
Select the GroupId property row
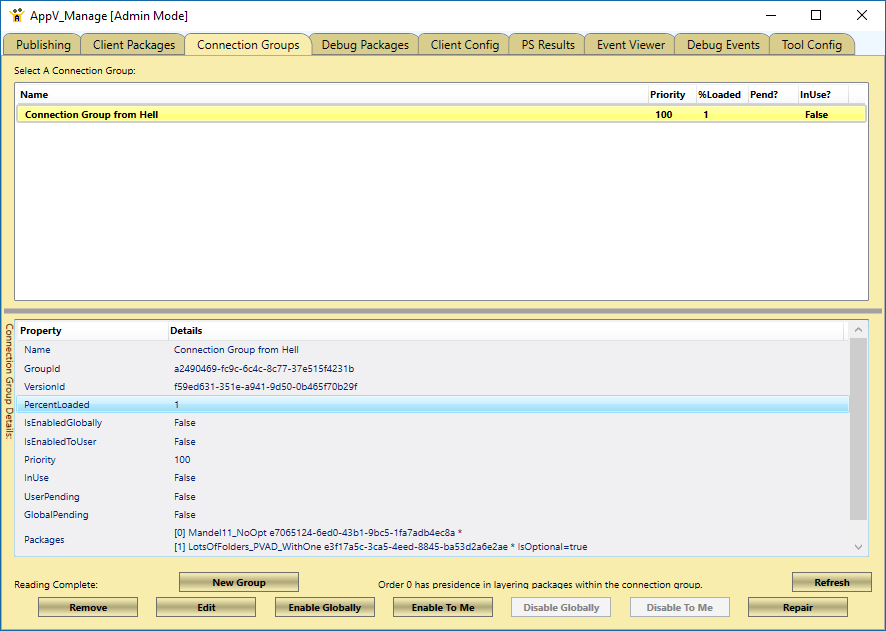(433, 368)
